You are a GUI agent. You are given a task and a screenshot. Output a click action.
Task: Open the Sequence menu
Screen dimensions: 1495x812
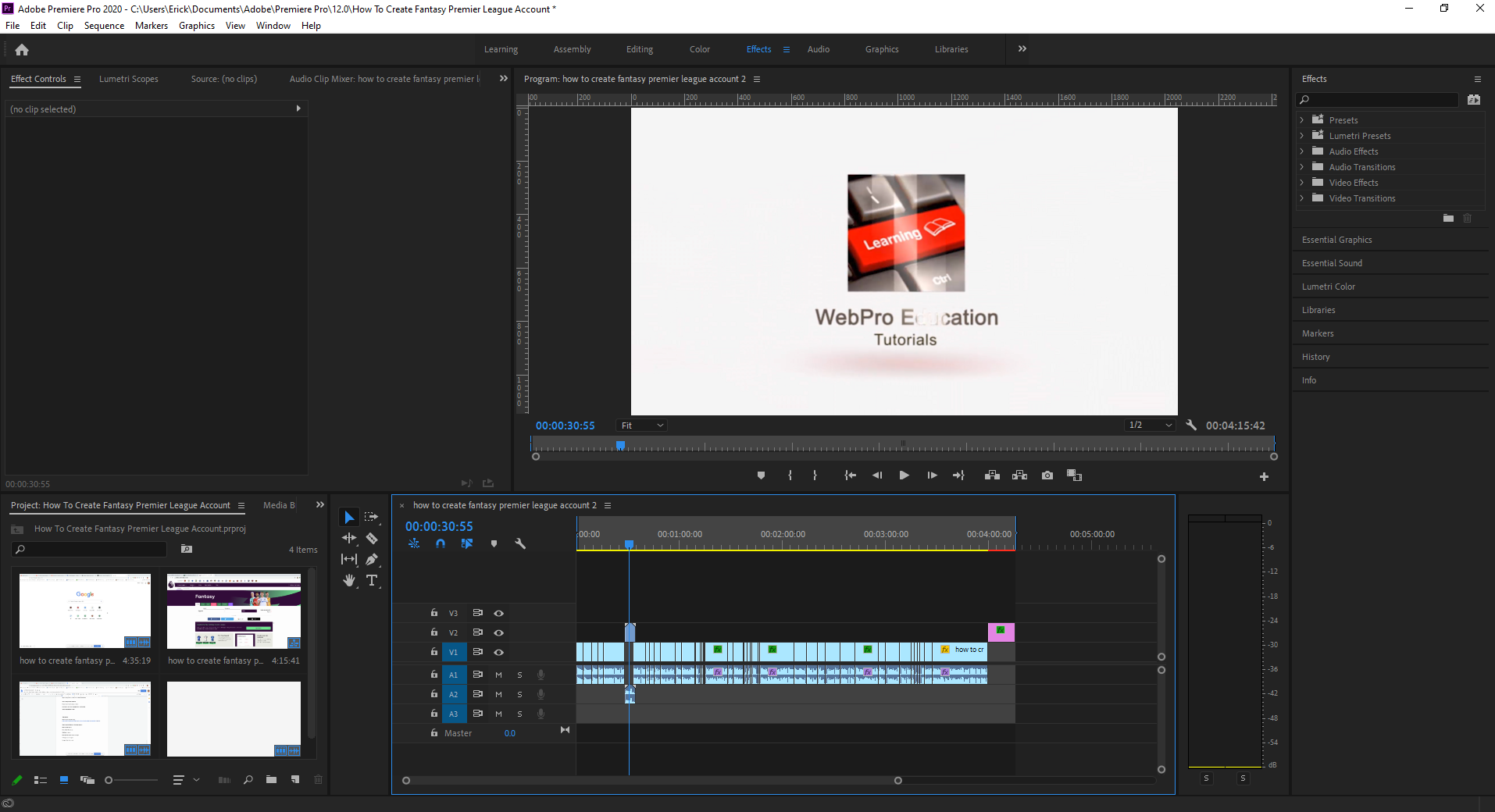point(104,26)
